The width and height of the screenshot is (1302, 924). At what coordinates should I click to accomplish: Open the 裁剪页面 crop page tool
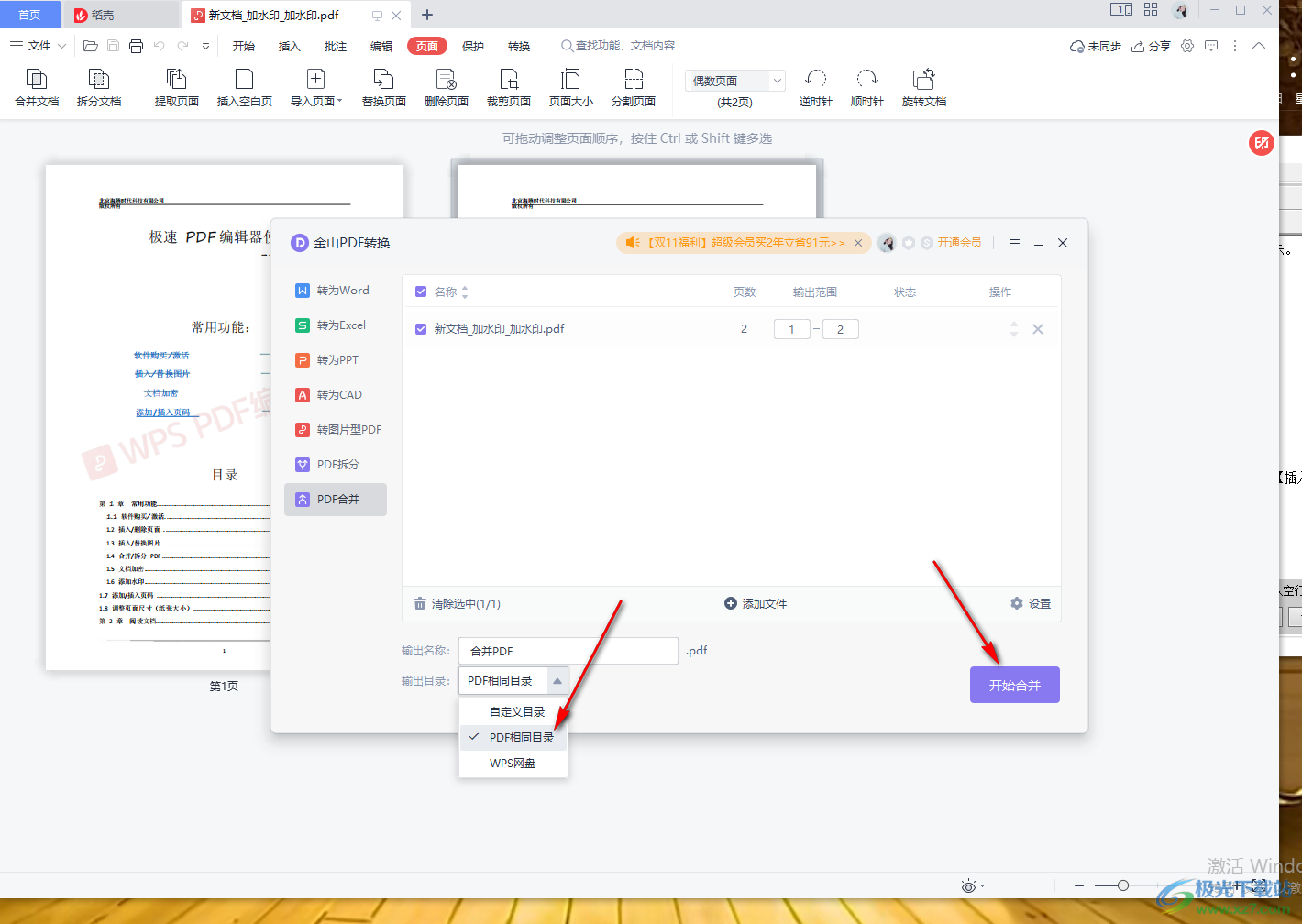(508, 88)
